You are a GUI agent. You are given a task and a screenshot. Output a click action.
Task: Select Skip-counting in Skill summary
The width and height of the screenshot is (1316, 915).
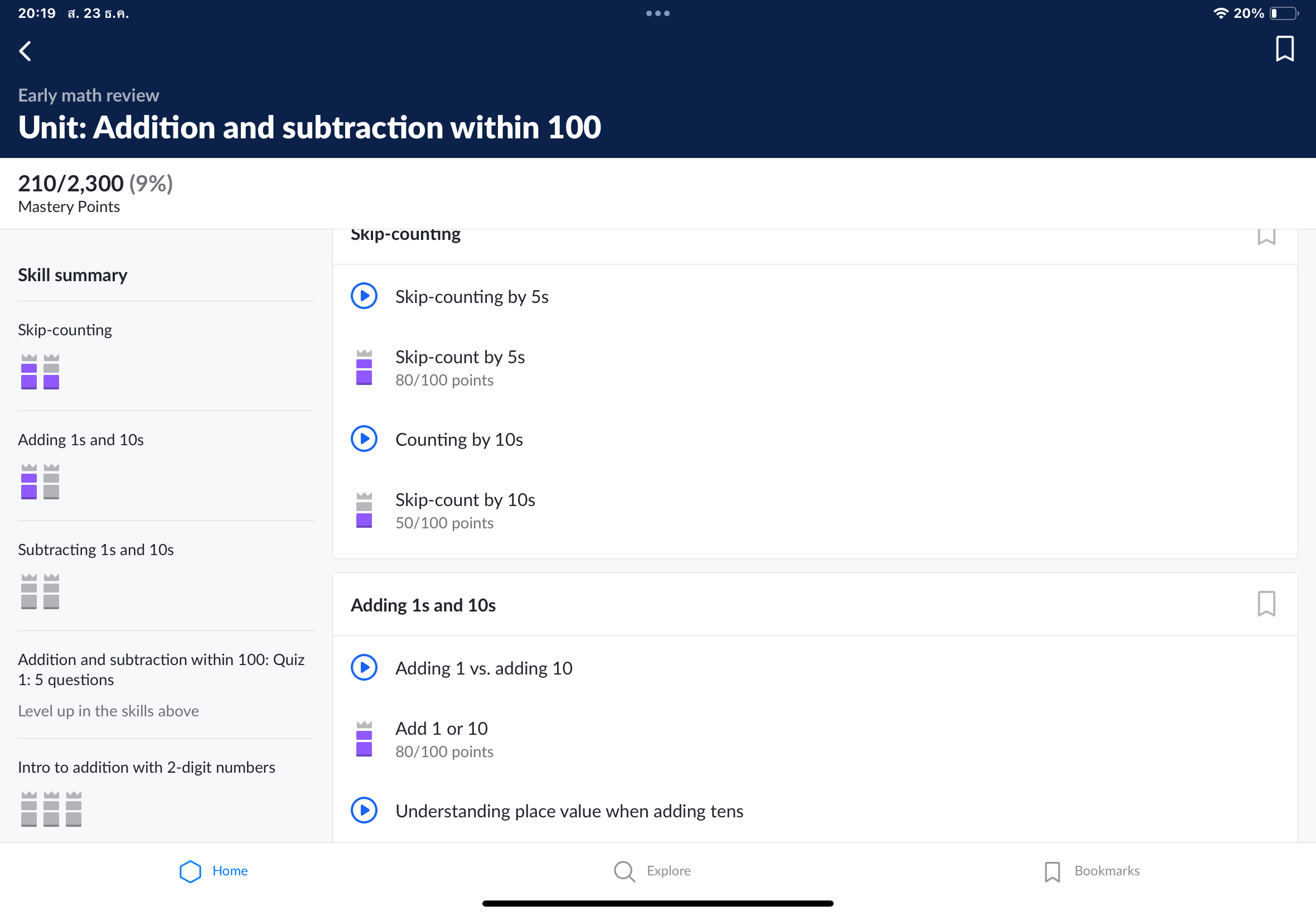tap(65, 330)
